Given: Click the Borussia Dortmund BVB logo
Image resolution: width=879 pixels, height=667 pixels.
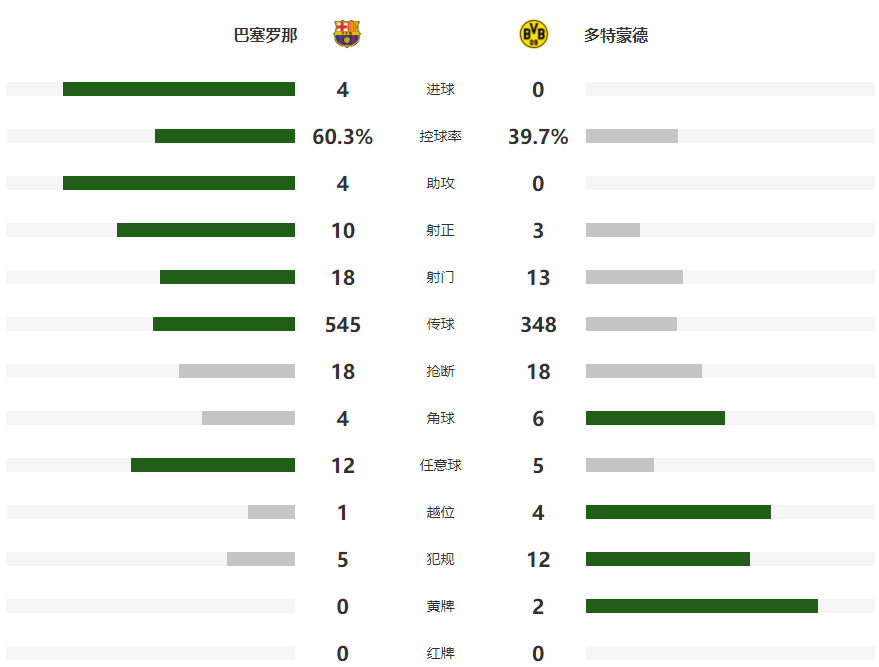Looking at the screenshot, I should 534,34.
